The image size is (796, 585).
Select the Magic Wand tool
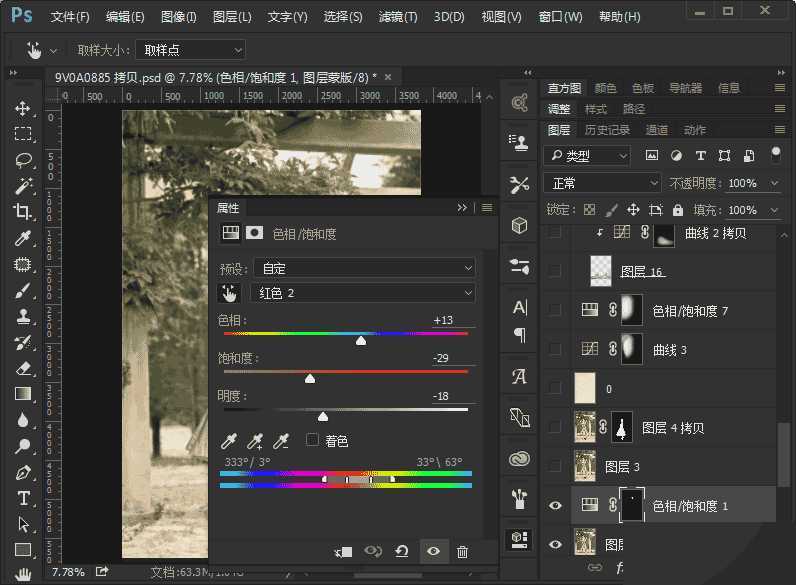pos(23,186)
